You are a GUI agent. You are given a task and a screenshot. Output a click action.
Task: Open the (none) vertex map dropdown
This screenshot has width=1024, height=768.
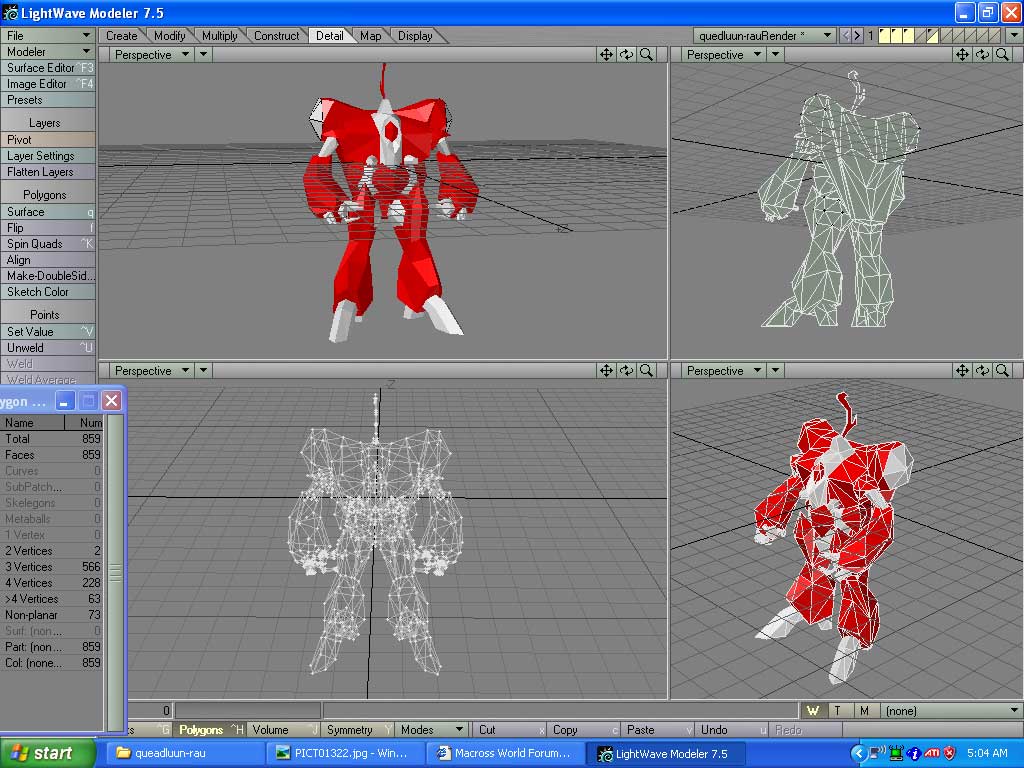(951, 711)
